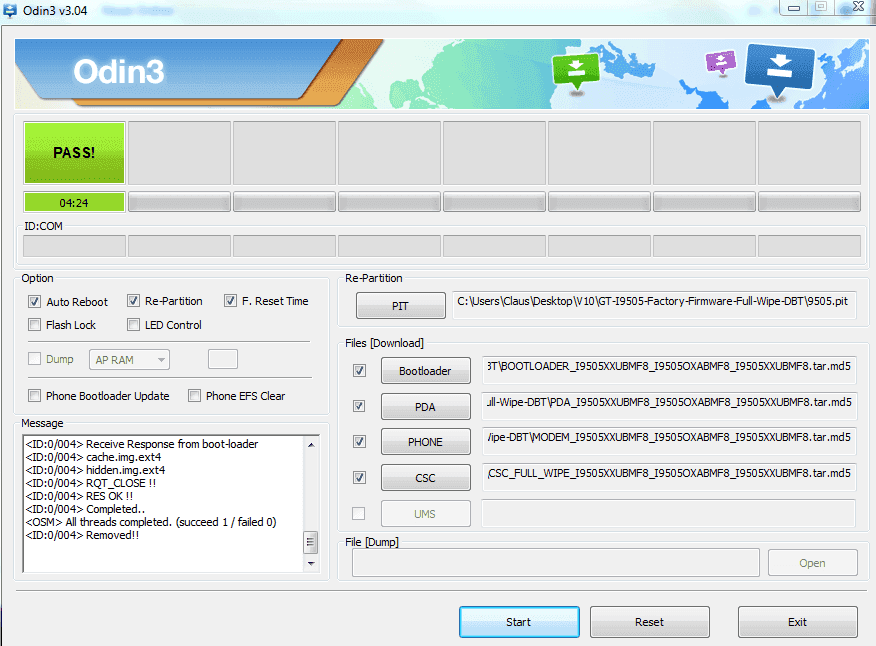Image resolution: width=876 pixels, height=646 pixels.
Task: Open the AP RAM dropdown
Action: point(130,360)
